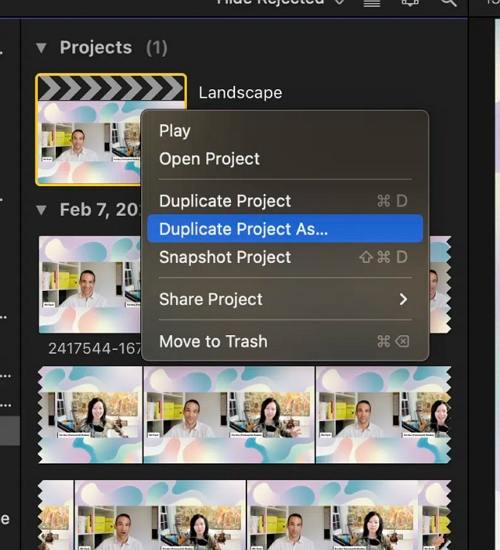This screenshot has width=500, height=550.
Task: Choose Play from the context menu
Action: [285, 131]
